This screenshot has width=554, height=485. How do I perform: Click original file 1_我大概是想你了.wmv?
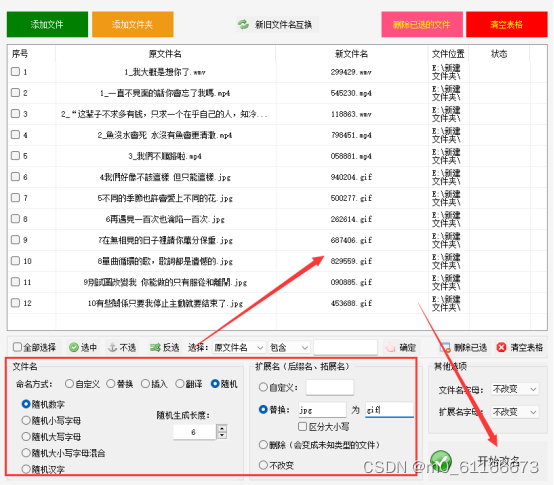pos(165,72)
